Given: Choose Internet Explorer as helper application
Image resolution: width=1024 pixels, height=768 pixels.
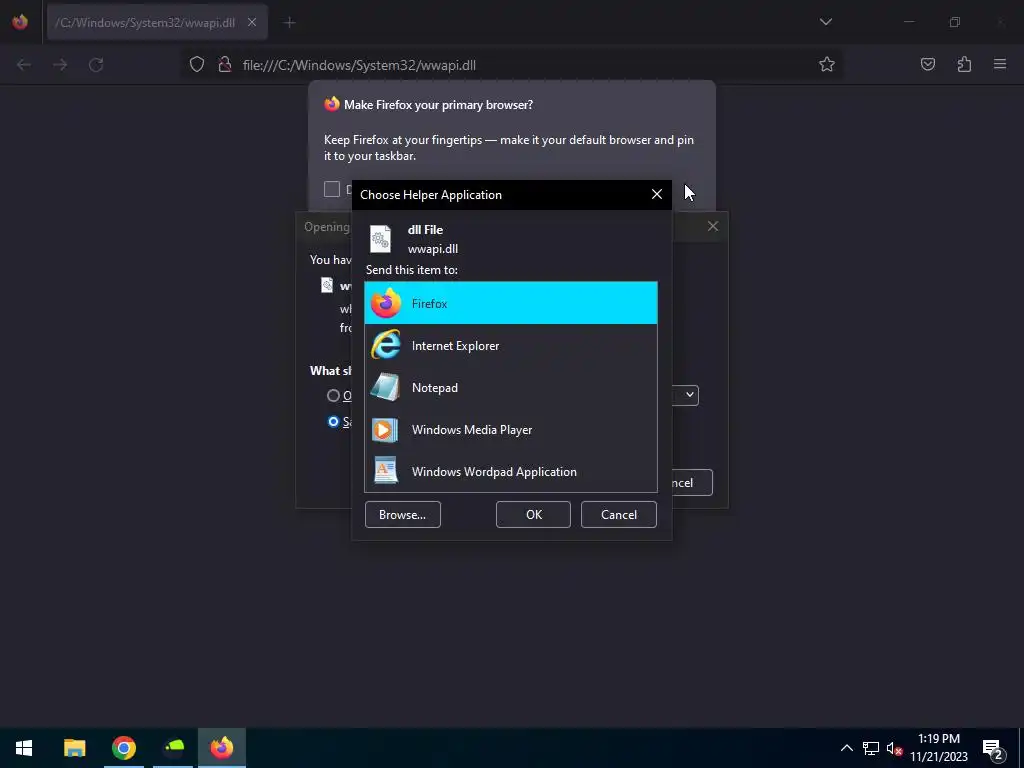Looking at the screenshot, I should 511,345.
